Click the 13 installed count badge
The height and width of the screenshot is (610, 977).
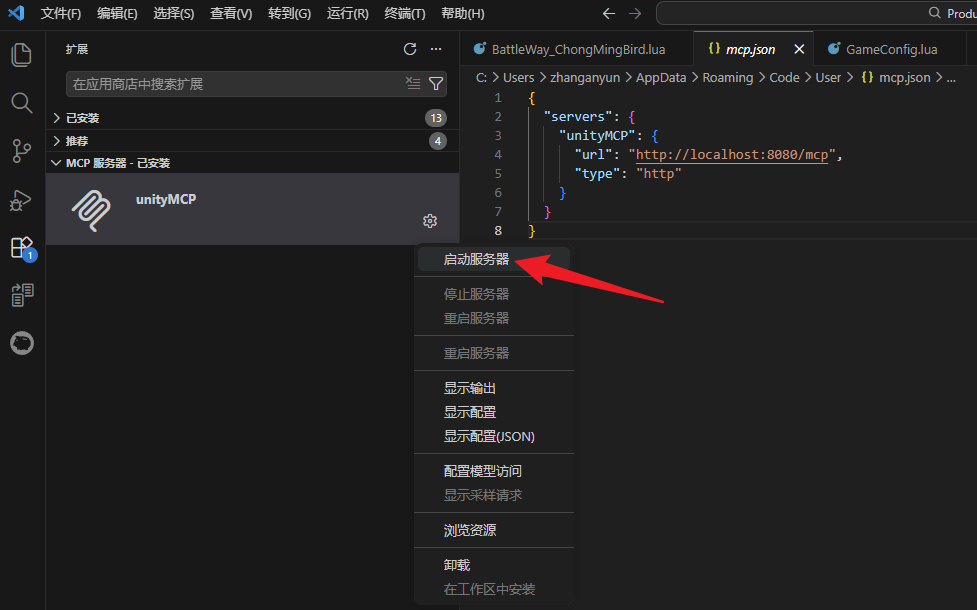click(x=436, y=118)
